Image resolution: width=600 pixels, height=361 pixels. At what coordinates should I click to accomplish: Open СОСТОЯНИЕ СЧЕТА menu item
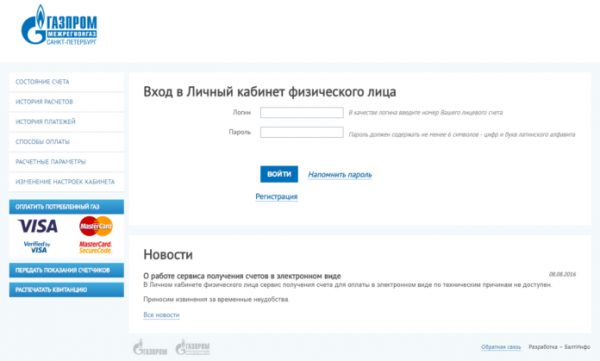[x=67, y=82]
